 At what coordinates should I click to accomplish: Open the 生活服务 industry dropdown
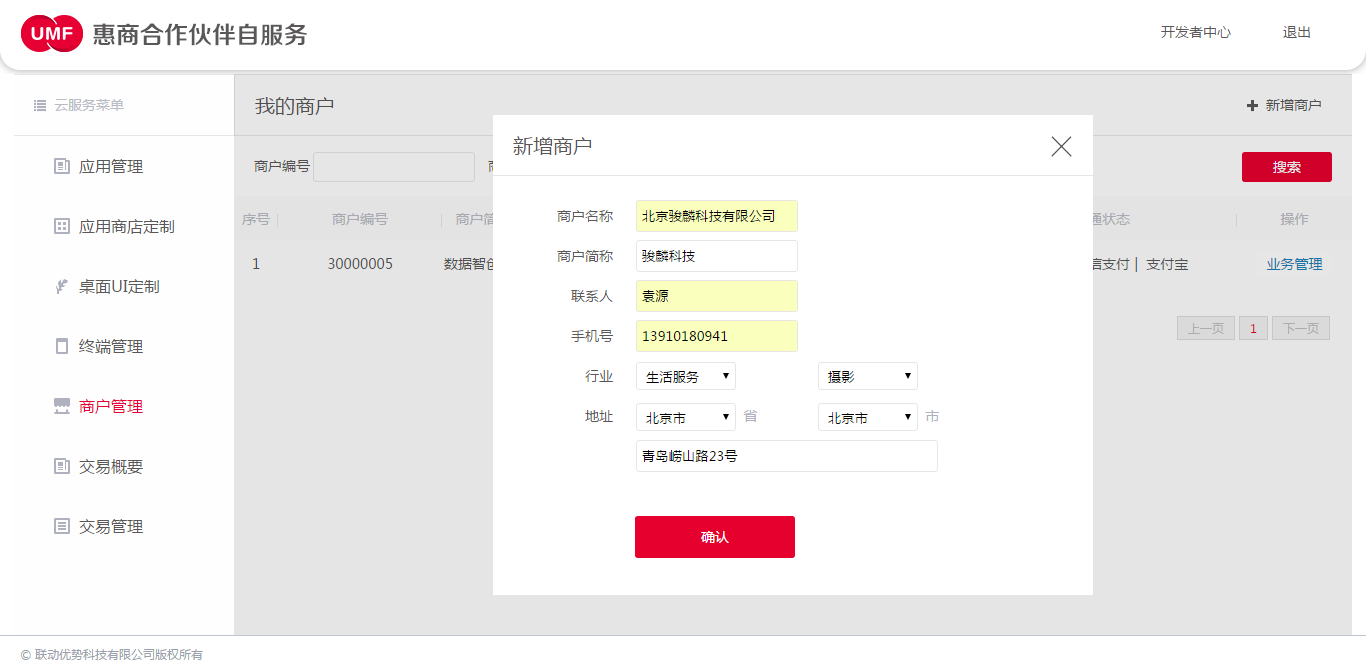[685, 376]
